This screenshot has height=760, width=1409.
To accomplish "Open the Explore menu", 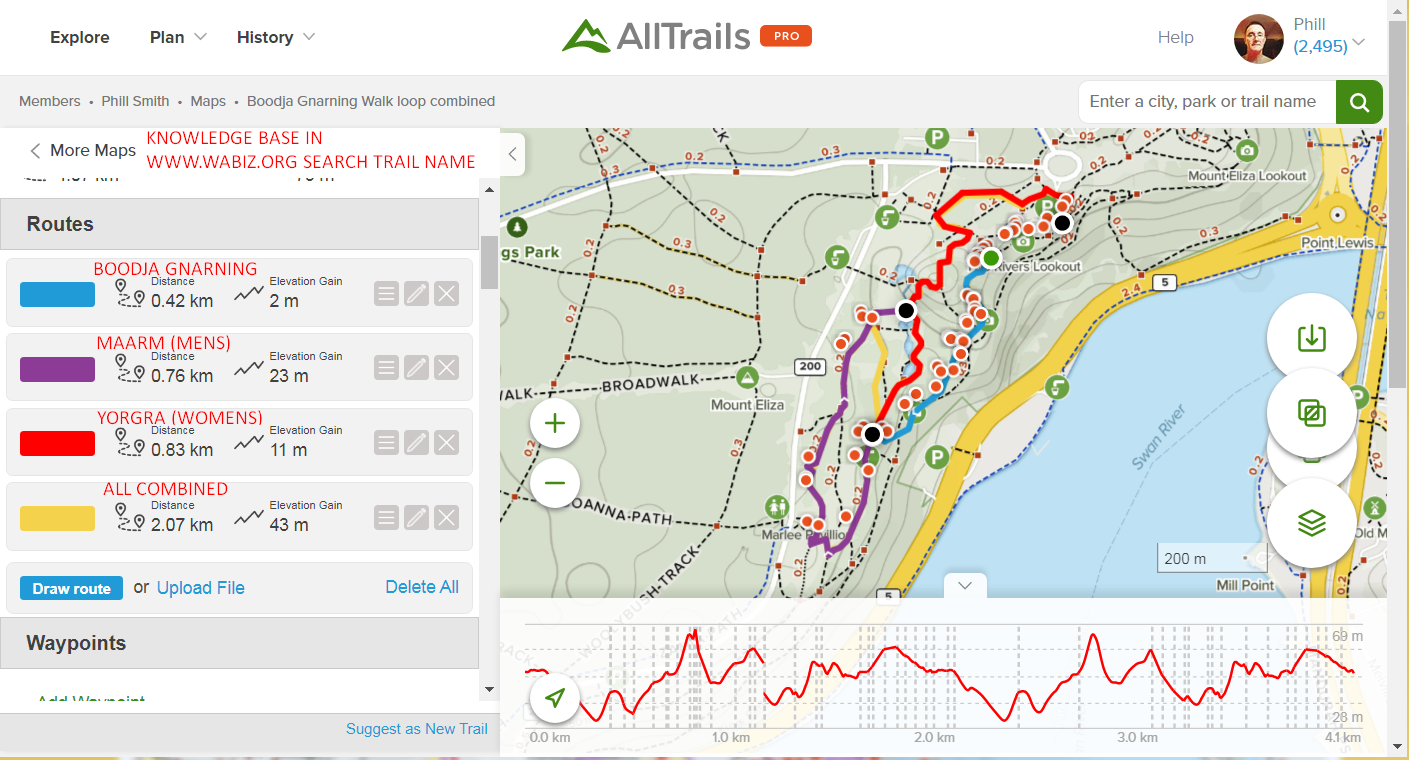I will 80,37.
